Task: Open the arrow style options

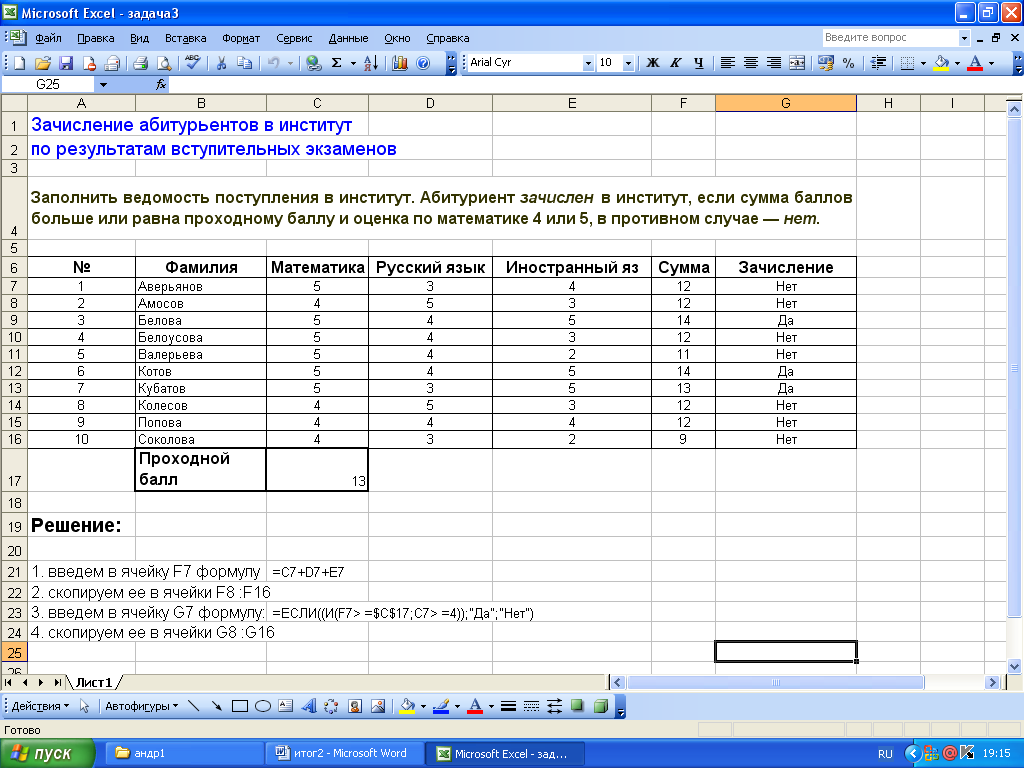Action: point(554,706)
